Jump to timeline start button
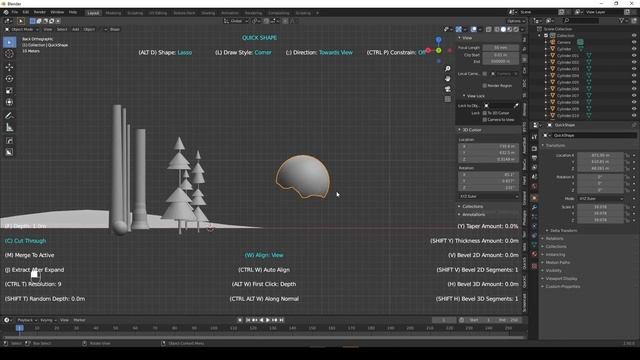 pos(248,320)
